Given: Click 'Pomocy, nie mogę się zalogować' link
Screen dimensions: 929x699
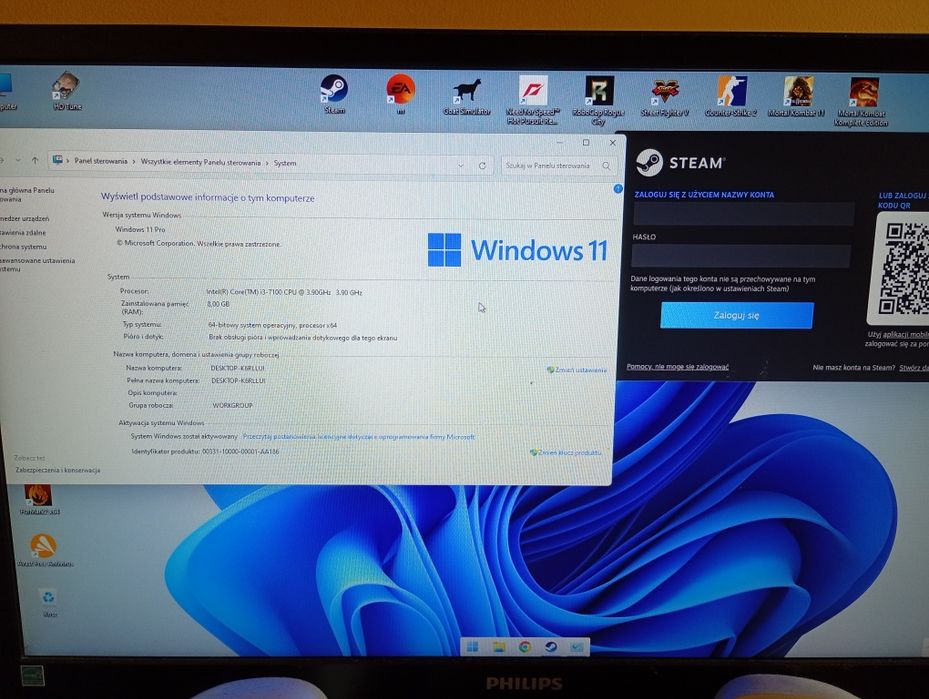Looking at the screenshot, I should [x=678, y=367].
